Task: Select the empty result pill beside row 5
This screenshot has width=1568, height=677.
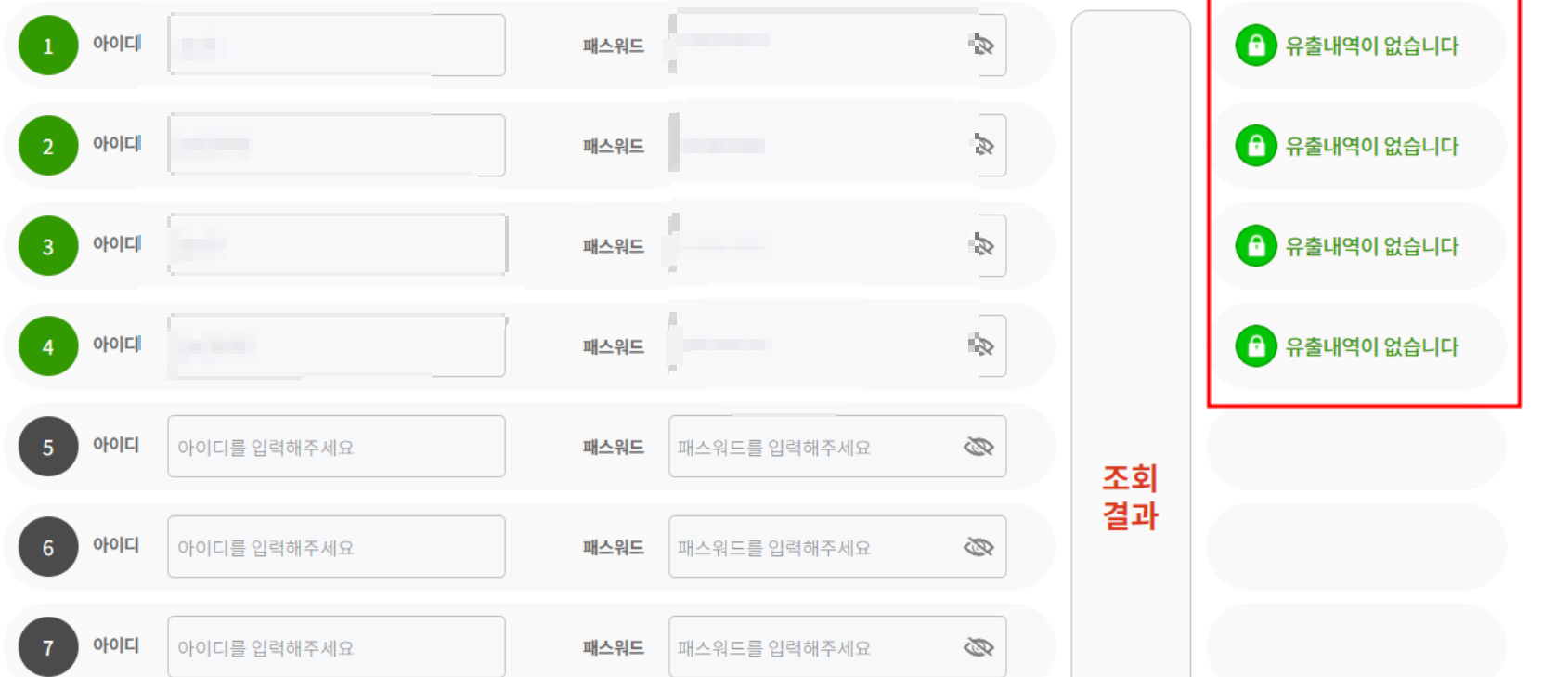Action: coord(1355,448)
